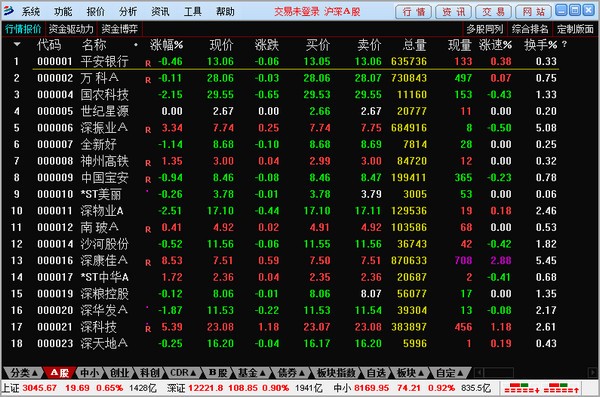600x397 pixels.
Task: Select the 深科技 stock row
Action: tap(283, 327)
